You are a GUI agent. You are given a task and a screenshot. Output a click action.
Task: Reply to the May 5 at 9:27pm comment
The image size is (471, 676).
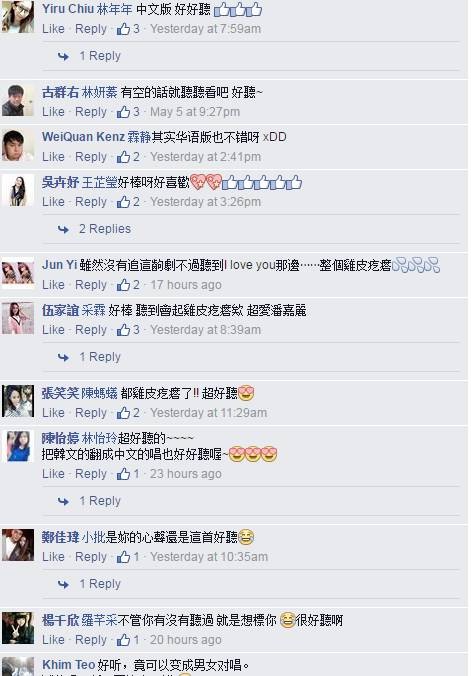click(x=91, y=112)
